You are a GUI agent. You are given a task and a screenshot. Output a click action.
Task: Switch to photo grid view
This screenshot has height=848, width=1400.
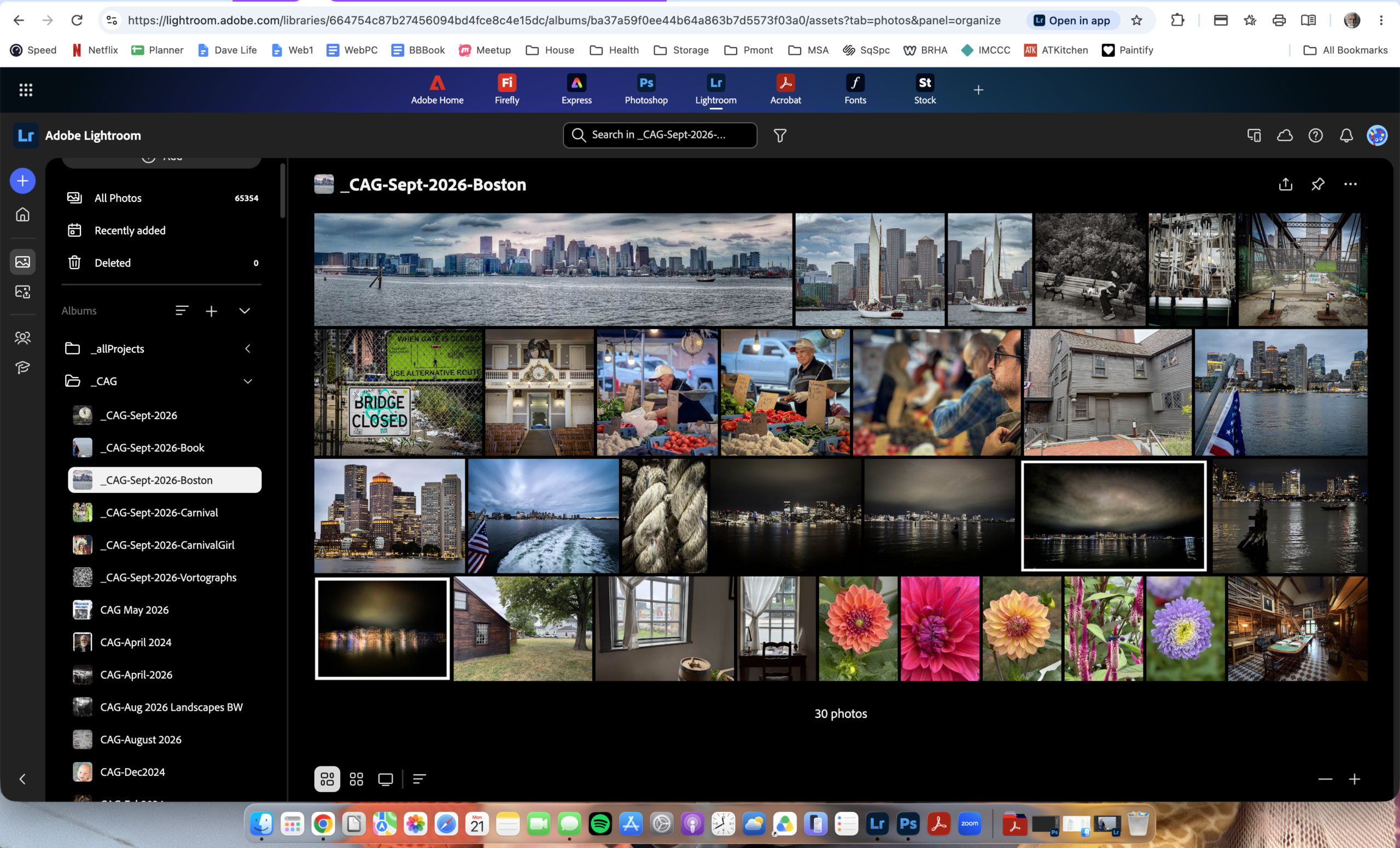click(327, 779)
